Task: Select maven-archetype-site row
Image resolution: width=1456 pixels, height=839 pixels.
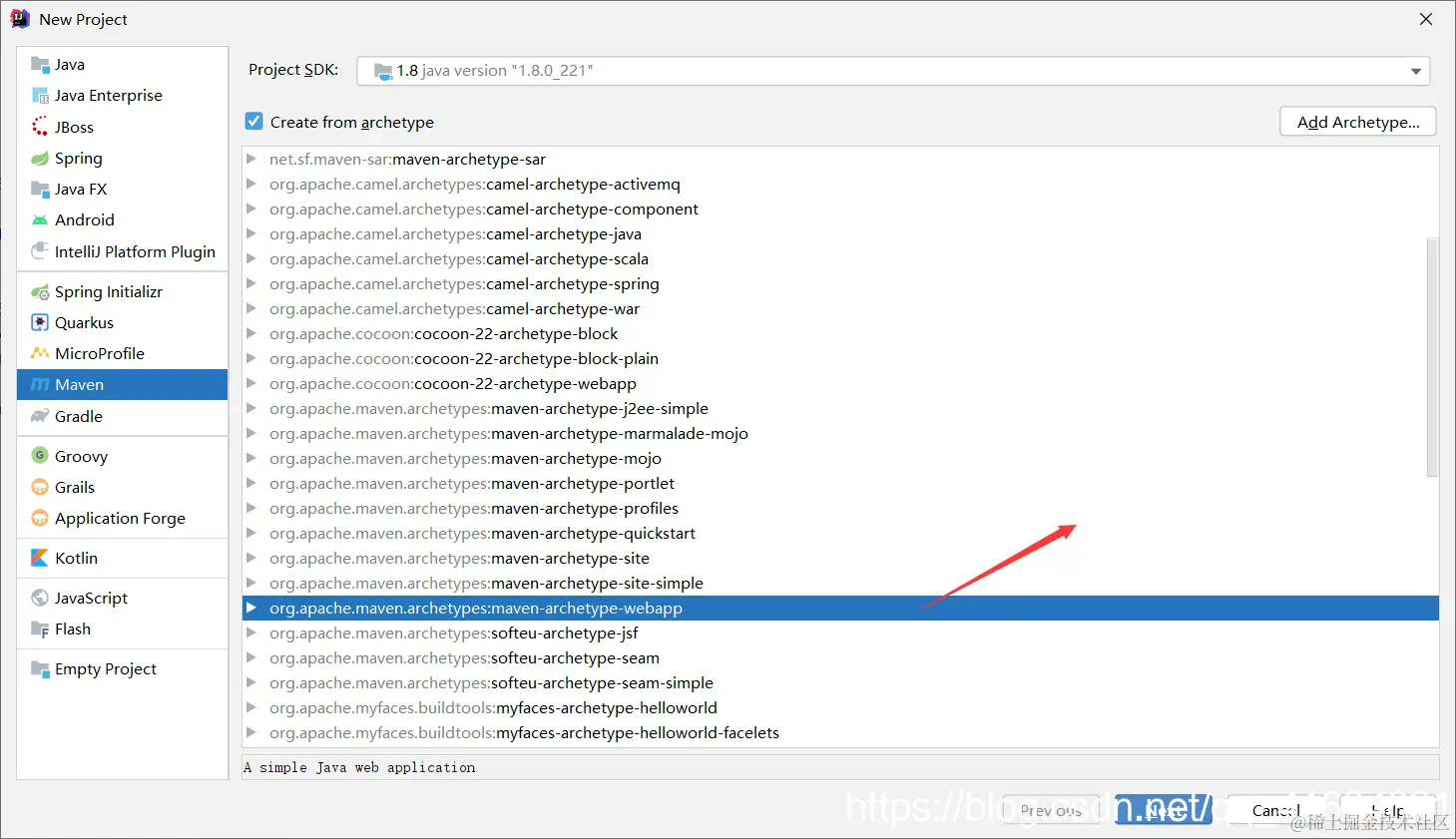Action: point(840,558)
